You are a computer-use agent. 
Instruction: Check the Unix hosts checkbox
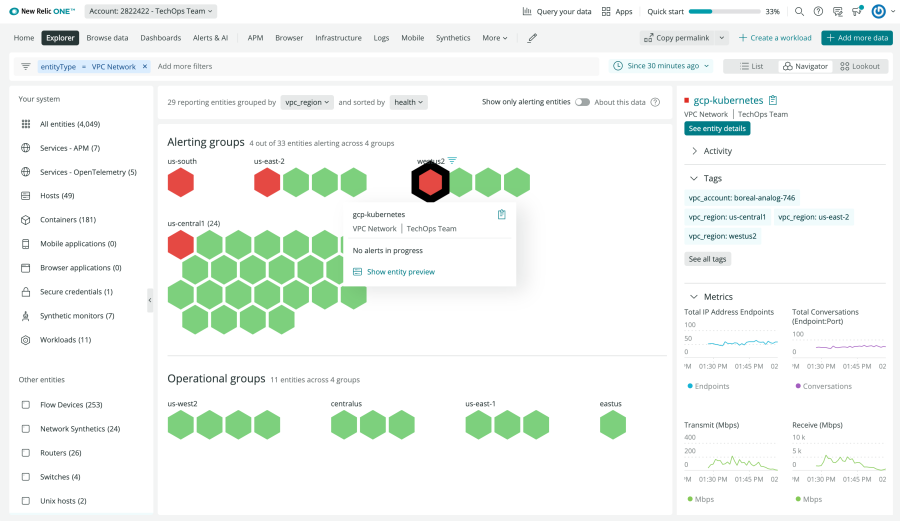[26, 501]
